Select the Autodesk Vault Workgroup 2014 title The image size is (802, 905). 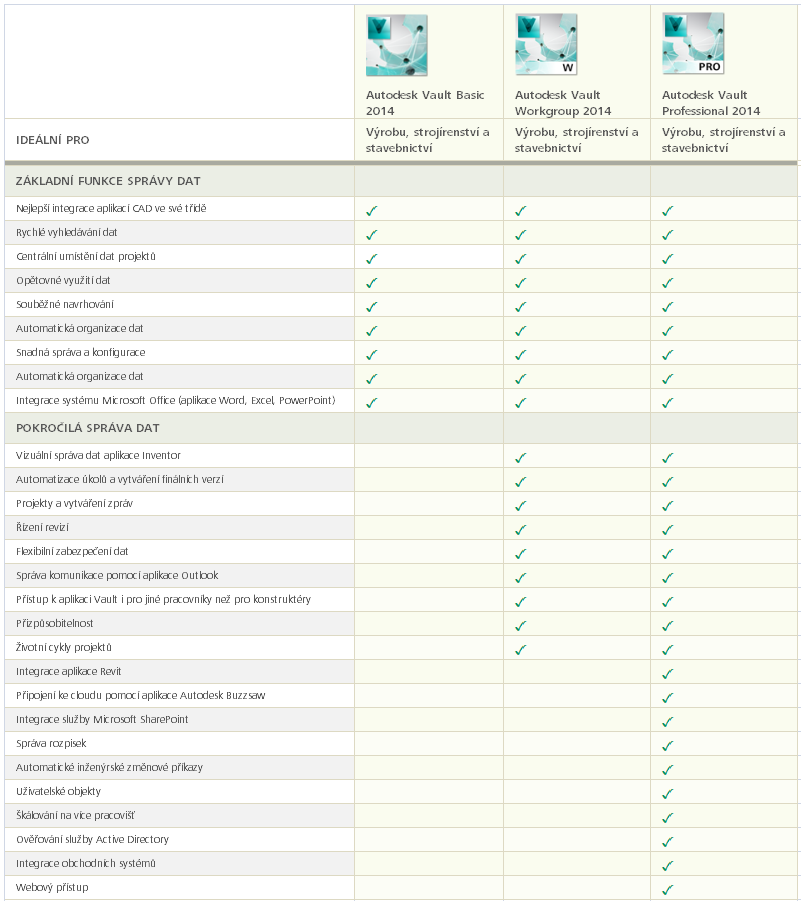tap(563, 103)
